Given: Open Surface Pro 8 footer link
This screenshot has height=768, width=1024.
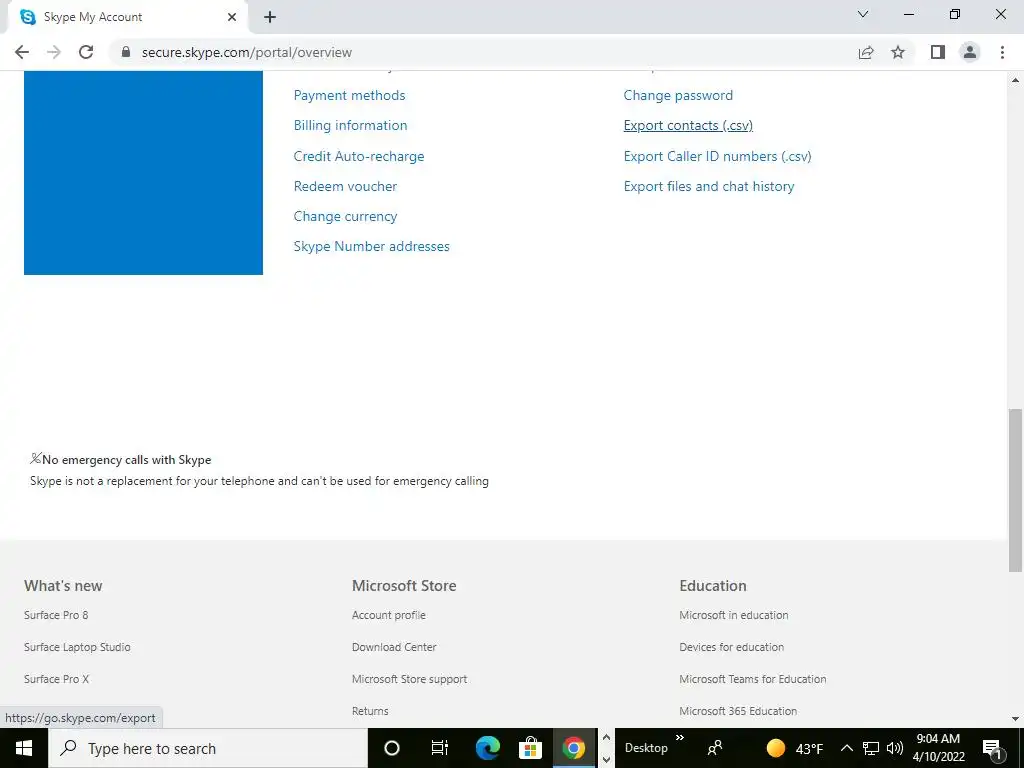Looking at the screenshot, I should (x=56, y=615).
